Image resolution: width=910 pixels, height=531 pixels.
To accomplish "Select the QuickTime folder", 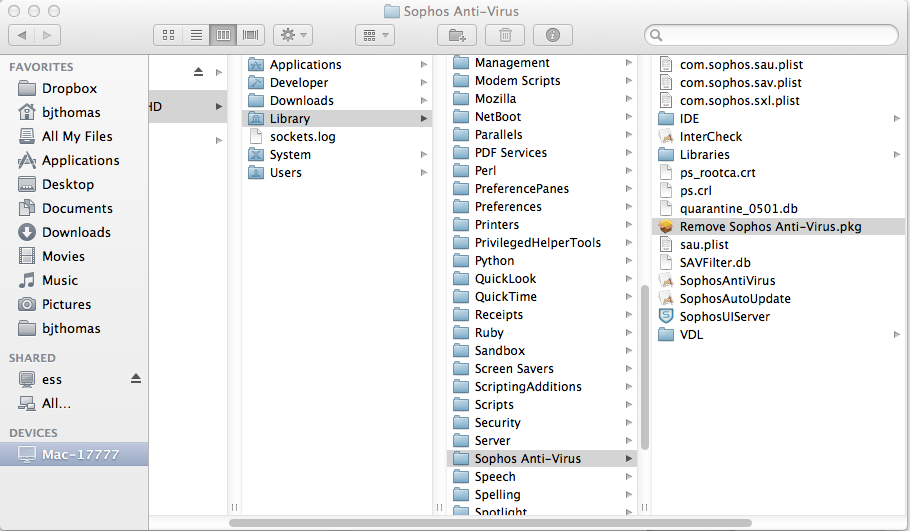I will pyautogui.click(x=542, y=297).
